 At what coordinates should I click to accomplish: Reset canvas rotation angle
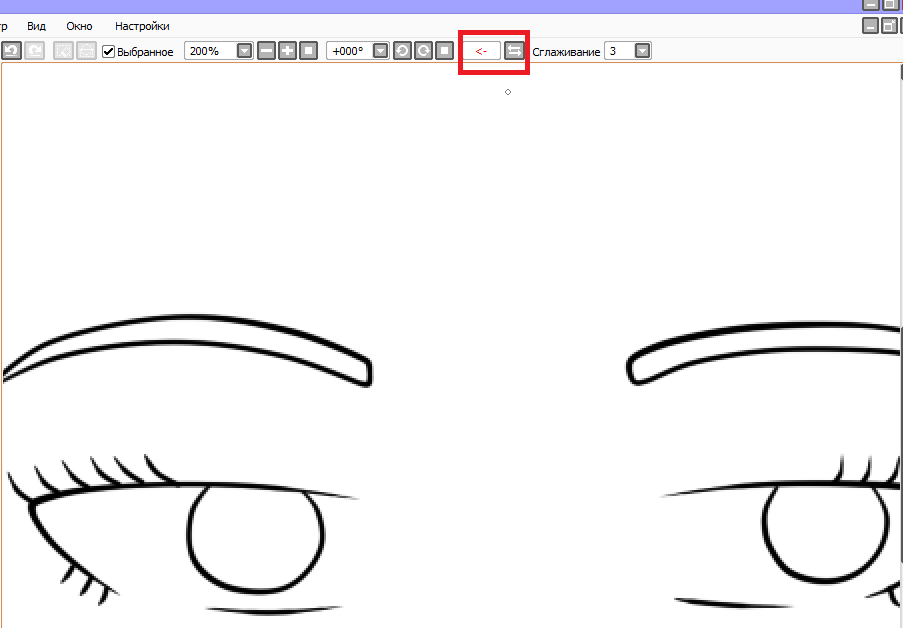(444, 50)
